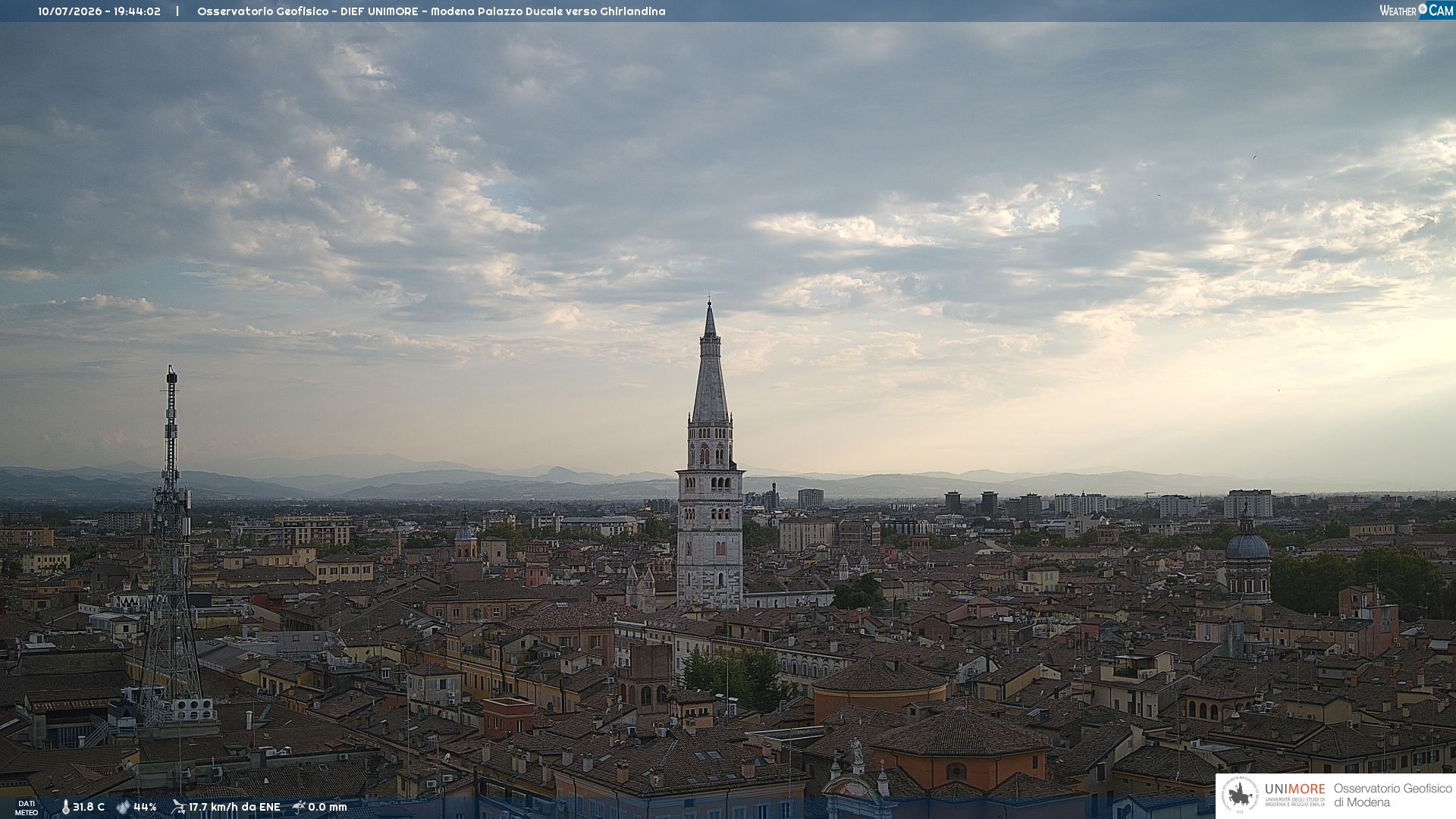Click the WeatherCam logo
1456x819 pixels.
[x=1417, y=10]
